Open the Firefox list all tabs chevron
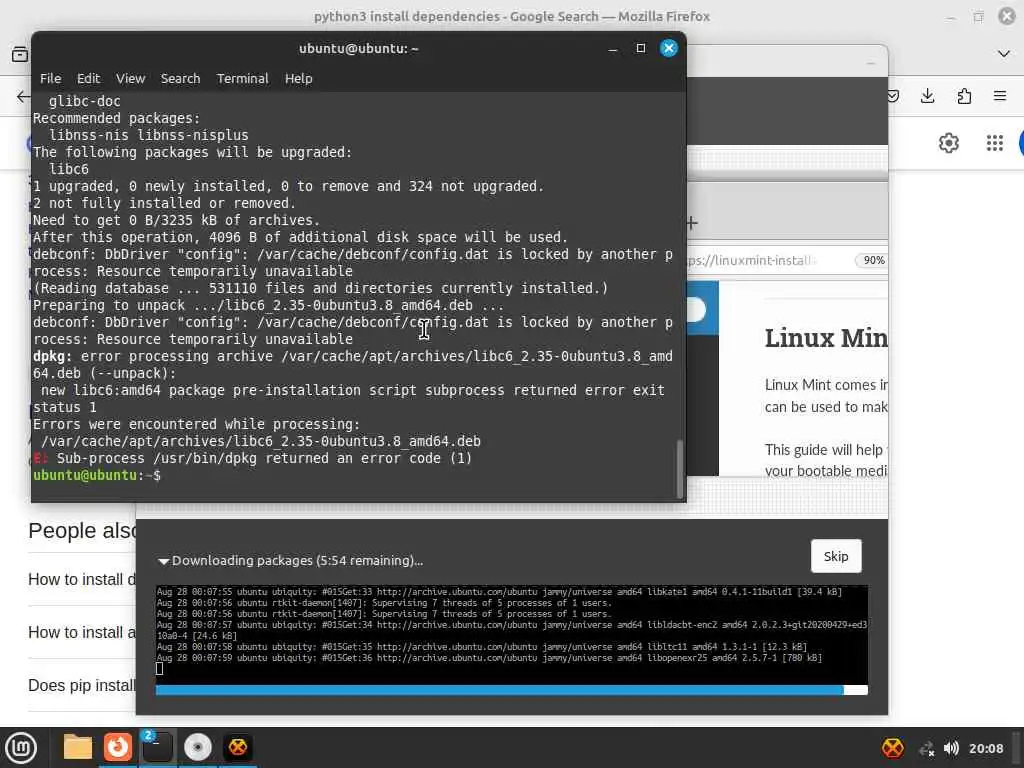The image size is (1024, 768). pos(1004,54)
